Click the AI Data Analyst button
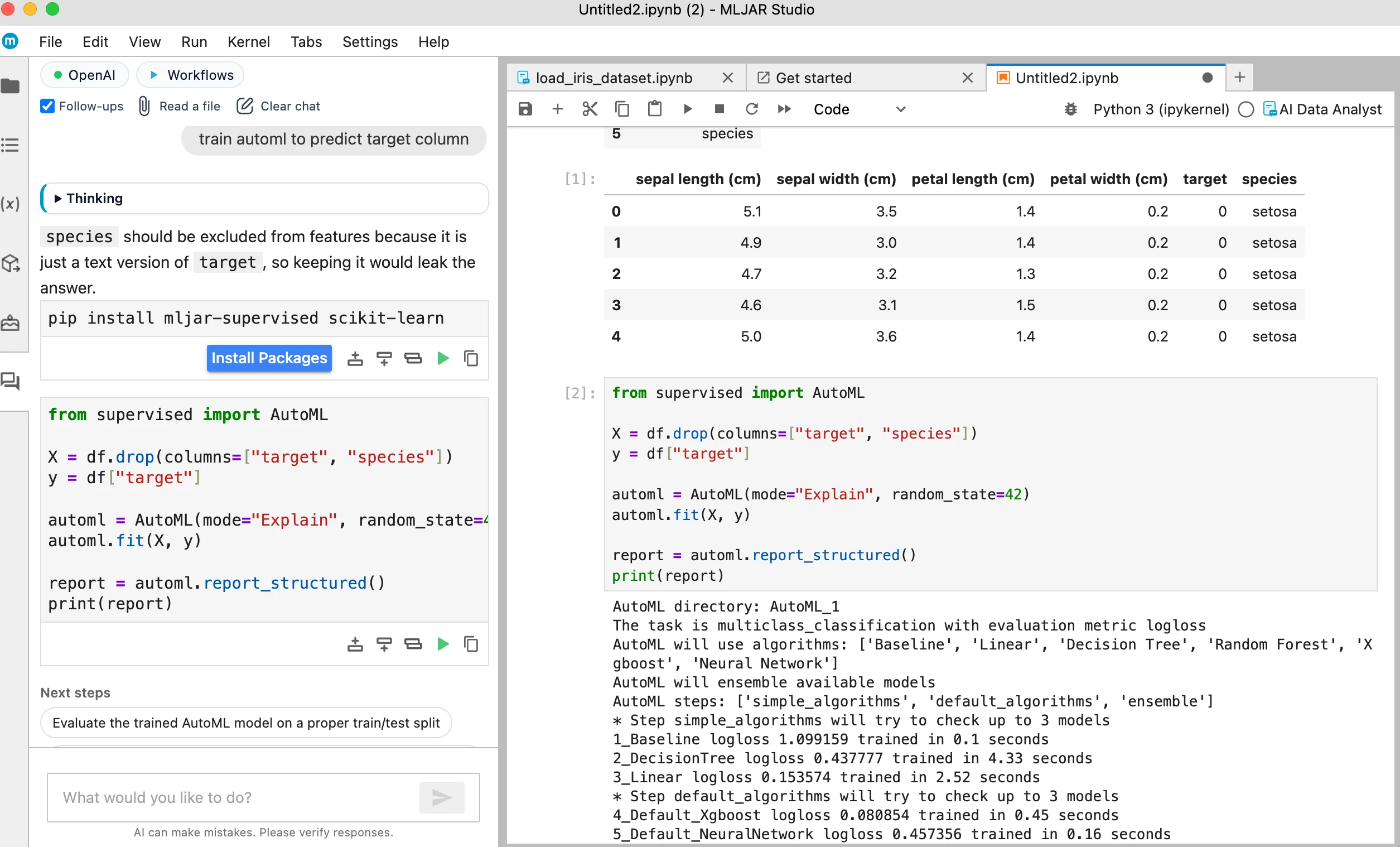This screenshot has height=847, width=1400. click(1322, 109)
